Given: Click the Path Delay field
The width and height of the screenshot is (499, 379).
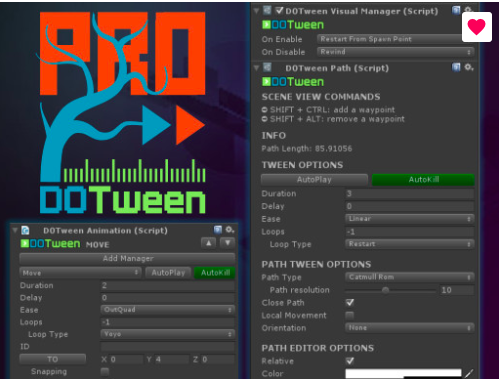Looking at the screenshot, I should point(410,206).
